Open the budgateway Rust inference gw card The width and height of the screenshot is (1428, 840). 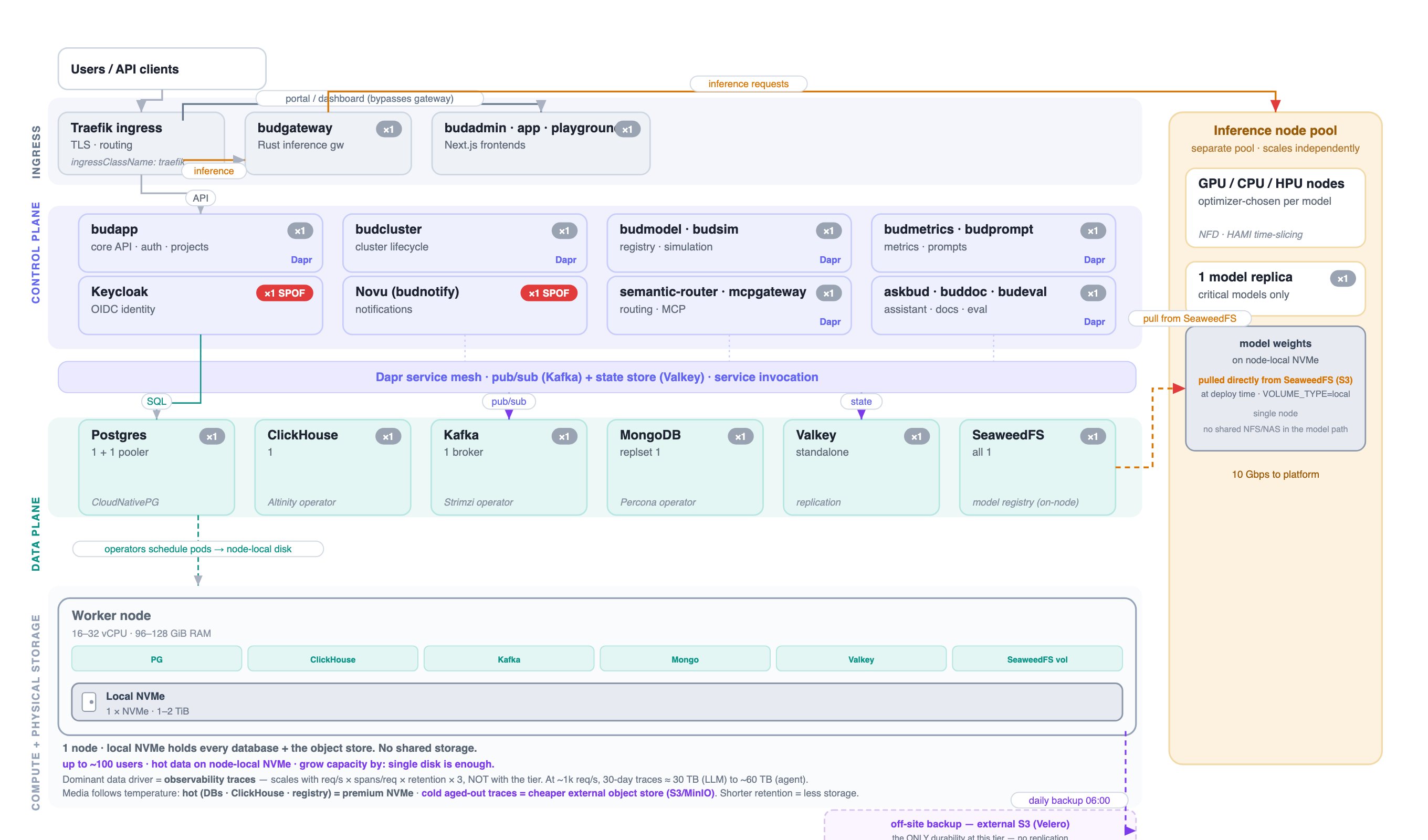pos(329,143)
